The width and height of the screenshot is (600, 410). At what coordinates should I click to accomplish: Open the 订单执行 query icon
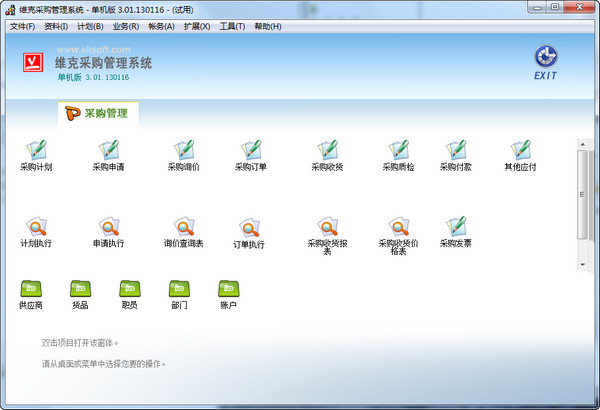click(249, 233)
